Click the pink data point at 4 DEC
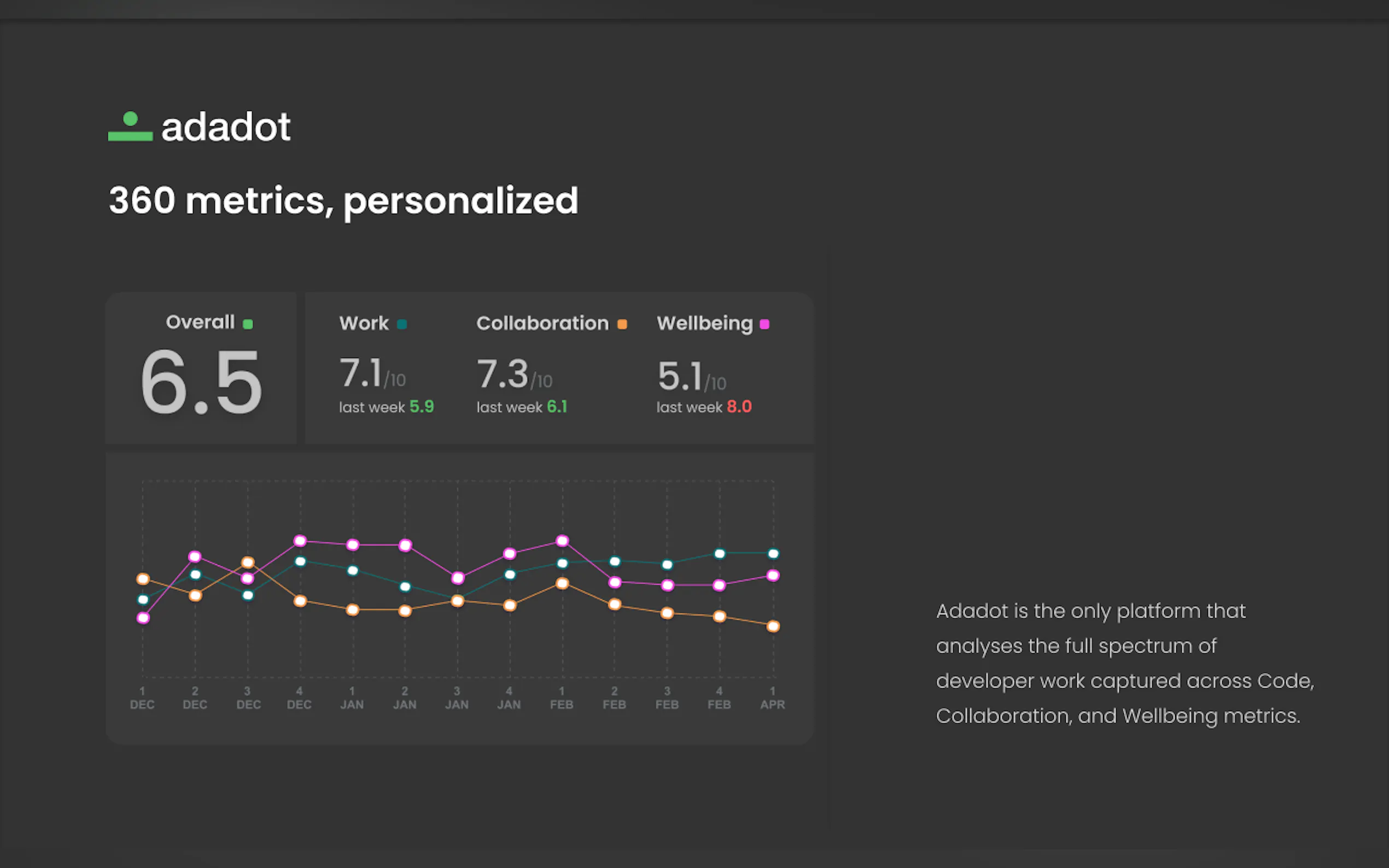This screenshot has height=868, width=1389. click(300, 541)
